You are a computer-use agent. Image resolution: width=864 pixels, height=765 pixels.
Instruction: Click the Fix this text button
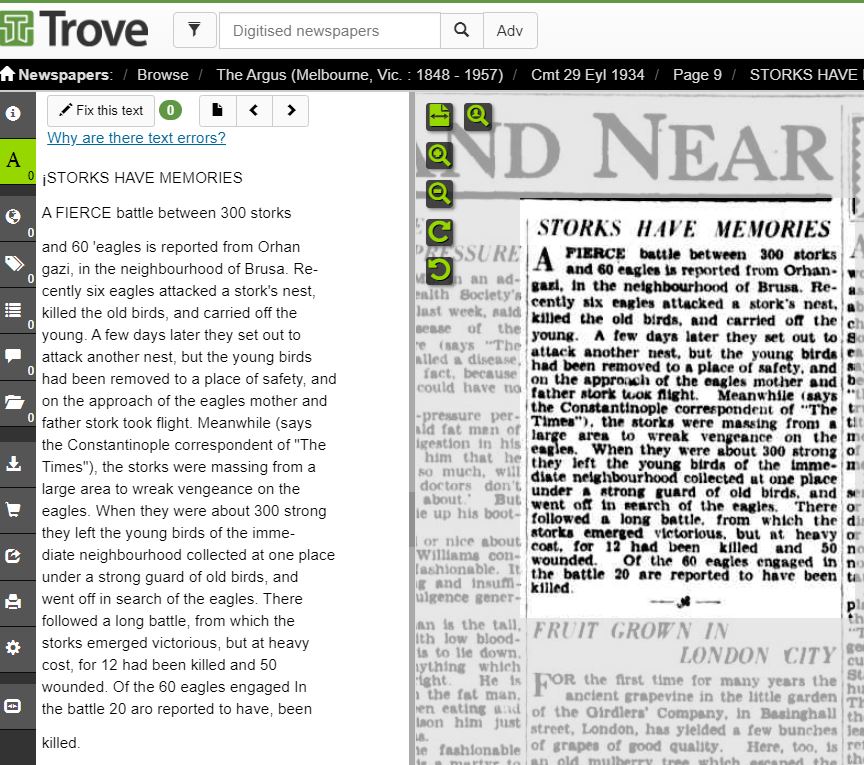[x=101, y=110]
